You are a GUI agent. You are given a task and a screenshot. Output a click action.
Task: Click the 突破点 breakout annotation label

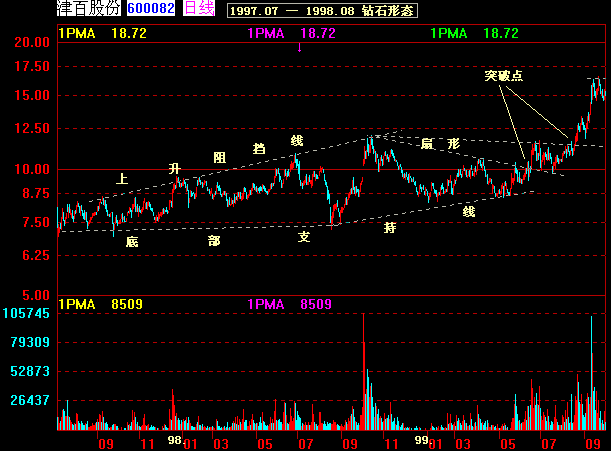[x=503, y=76]
